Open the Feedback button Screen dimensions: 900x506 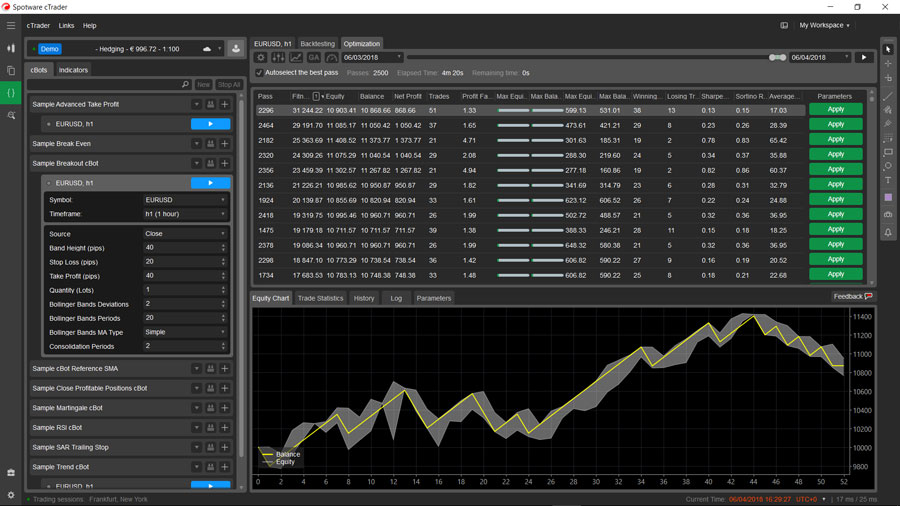(x=853, y=297)
